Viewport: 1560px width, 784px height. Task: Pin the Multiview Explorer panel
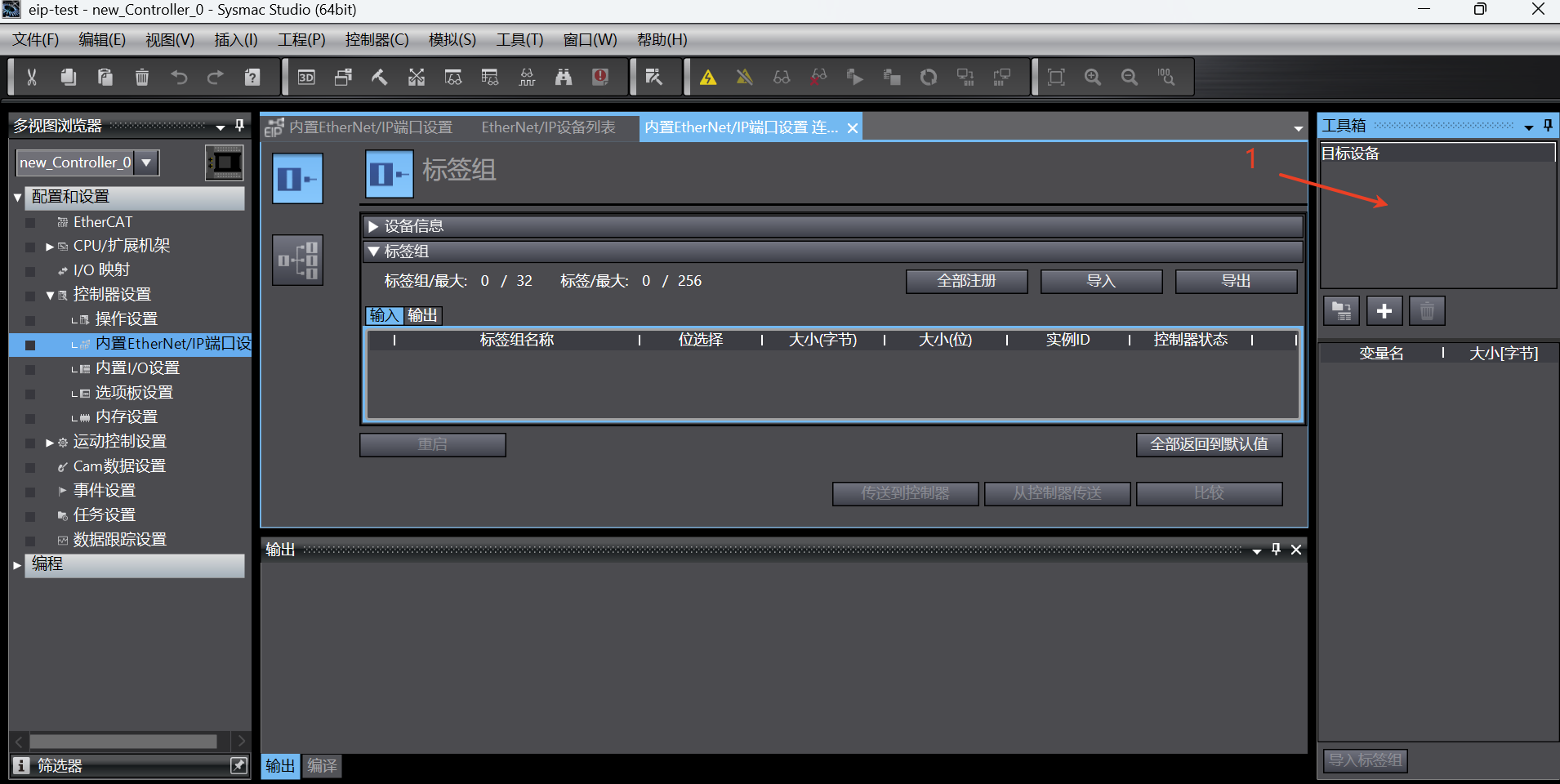click(239, 126)
